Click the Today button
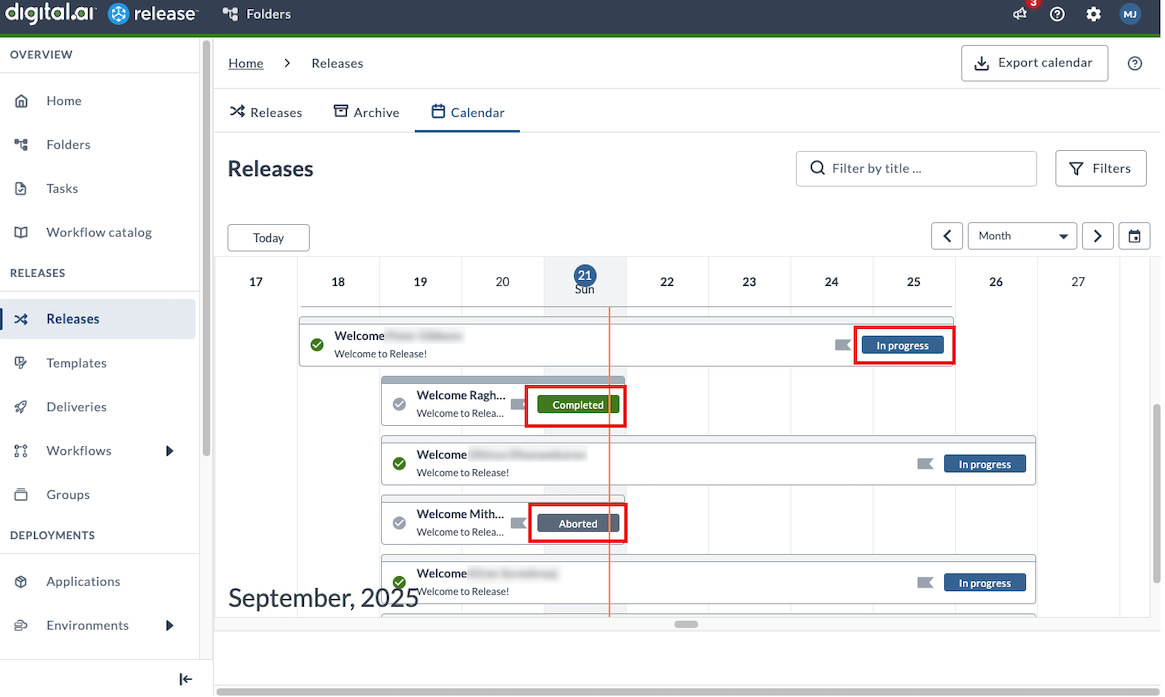Screen dimensions: 1165x697 pyautogui.click(x=268, y=238)
